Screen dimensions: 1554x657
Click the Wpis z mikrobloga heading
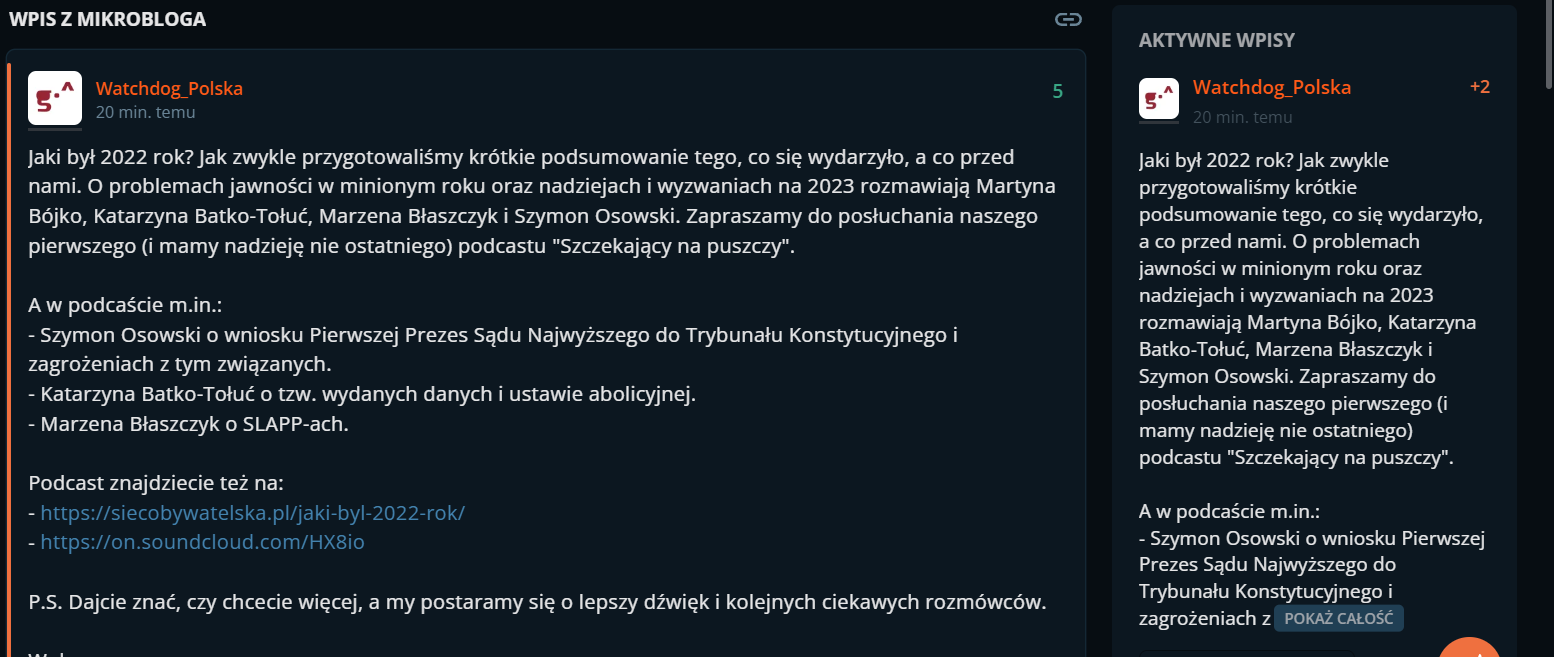pyautogui.click(x=107, y=19)
